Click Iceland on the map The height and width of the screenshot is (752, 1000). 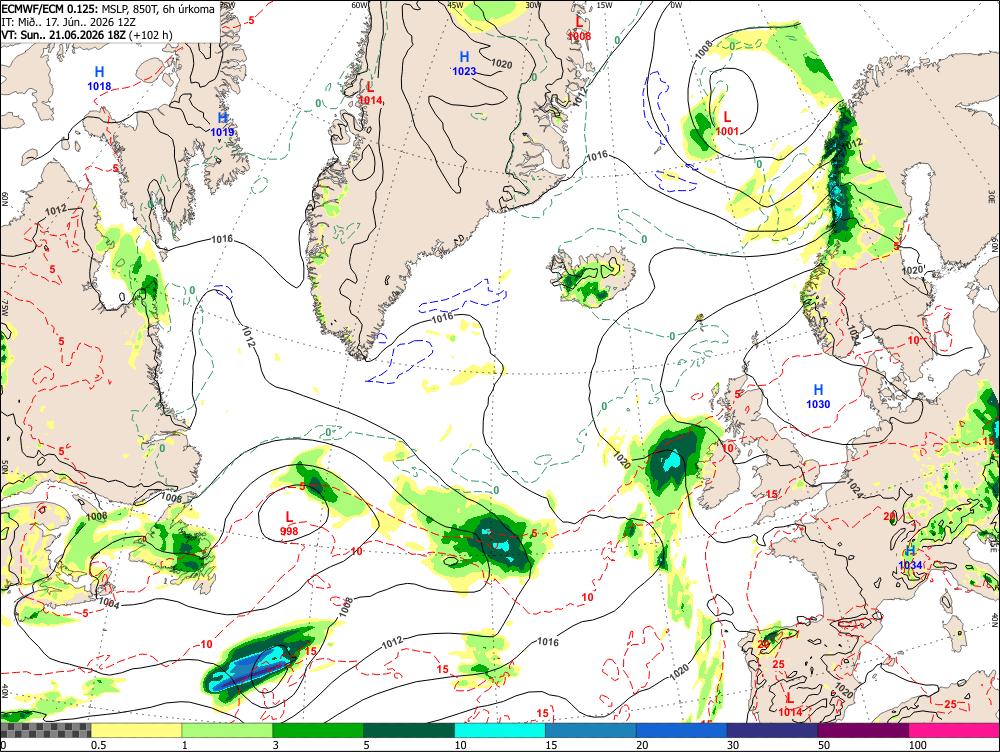(x=594, y=276)
